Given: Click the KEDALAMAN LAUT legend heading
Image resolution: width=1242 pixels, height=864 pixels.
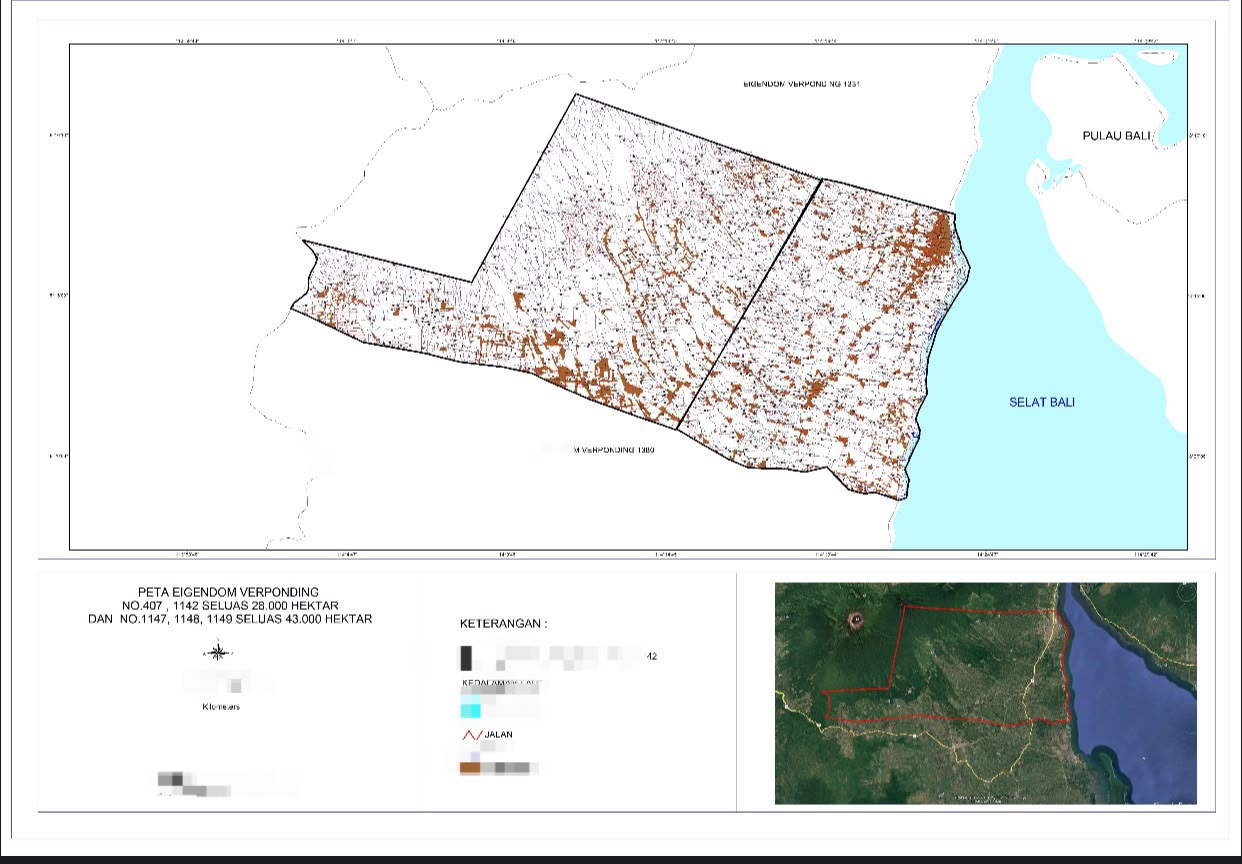Looking at the screenshot, I should click(502, 686).
